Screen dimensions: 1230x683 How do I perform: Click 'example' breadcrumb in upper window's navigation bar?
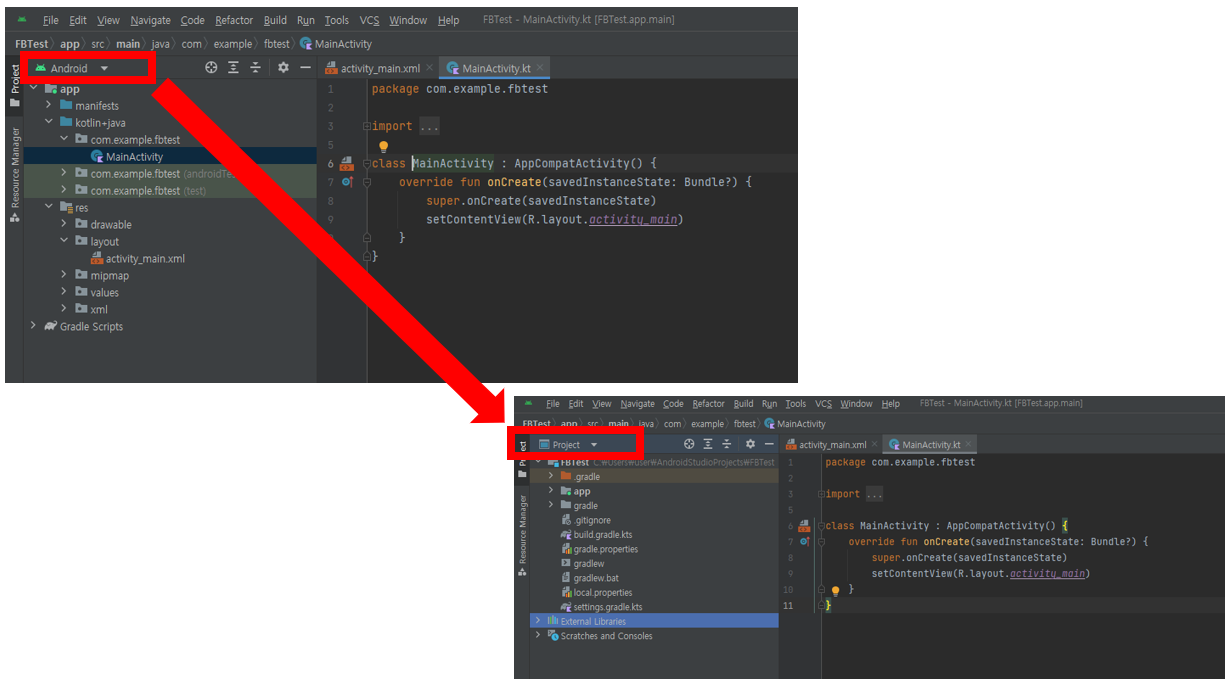(233, 44)
